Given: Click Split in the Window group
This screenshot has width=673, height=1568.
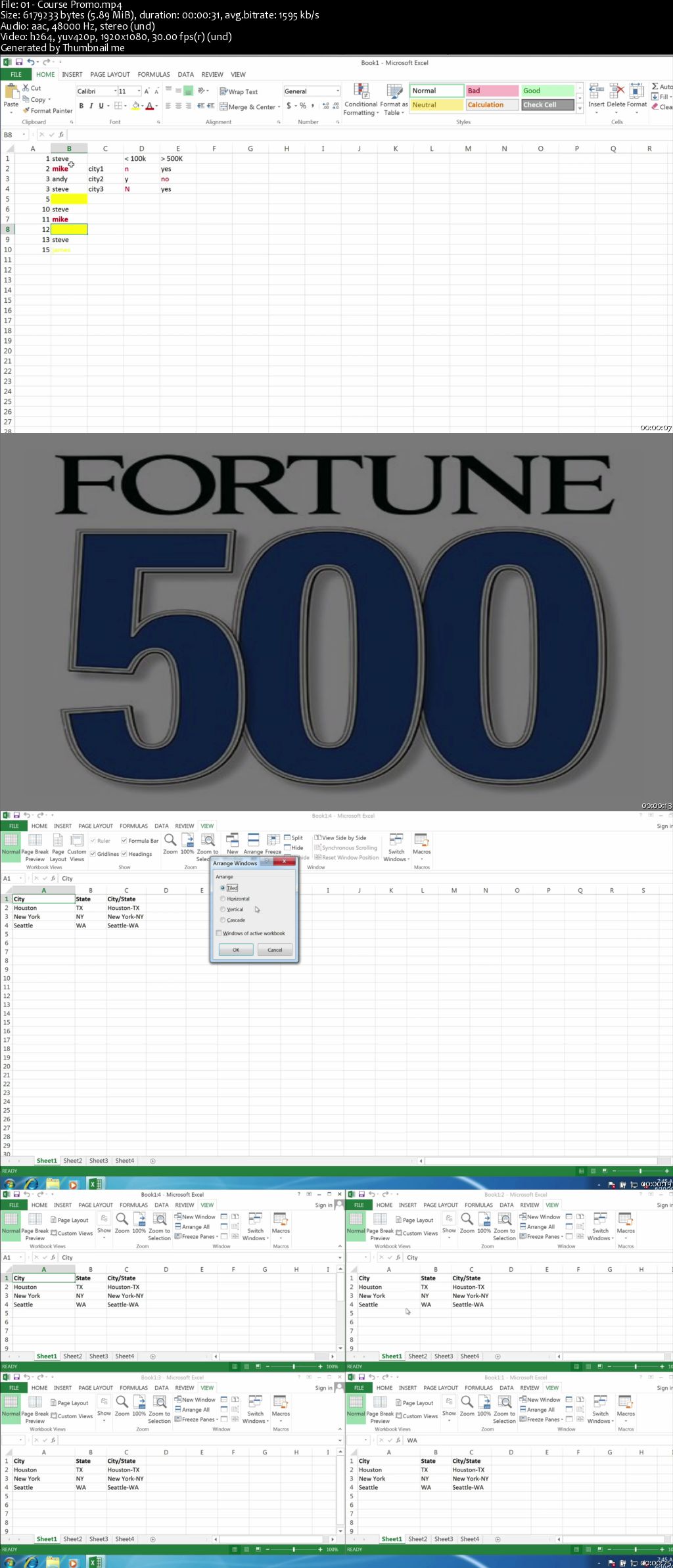Looking at the screenshot, I should (x=294, y=838).
